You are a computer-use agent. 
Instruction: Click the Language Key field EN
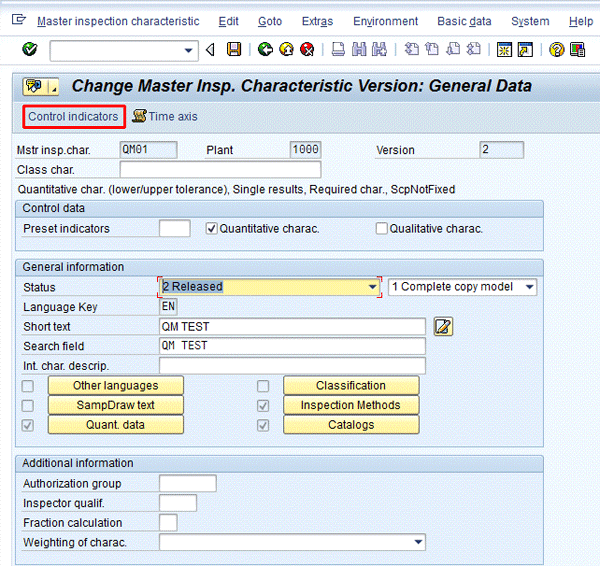168,307
